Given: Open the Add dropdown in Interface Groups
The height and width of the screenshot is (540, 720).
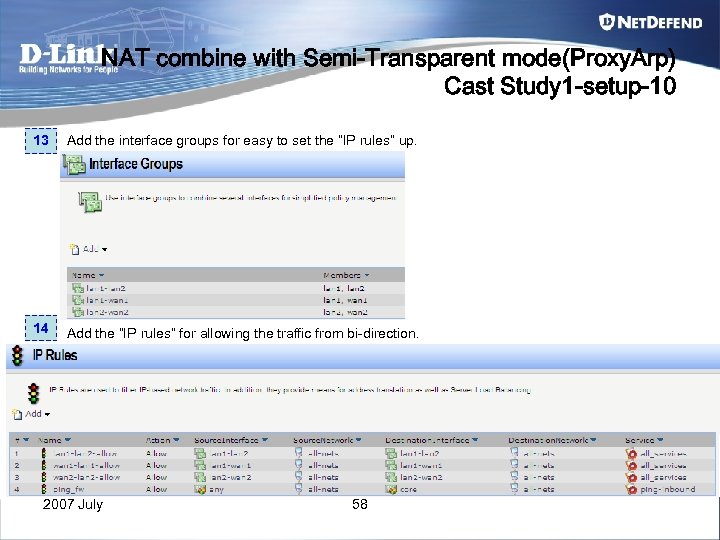Looking at the screenshot, I should pos(89,249).
